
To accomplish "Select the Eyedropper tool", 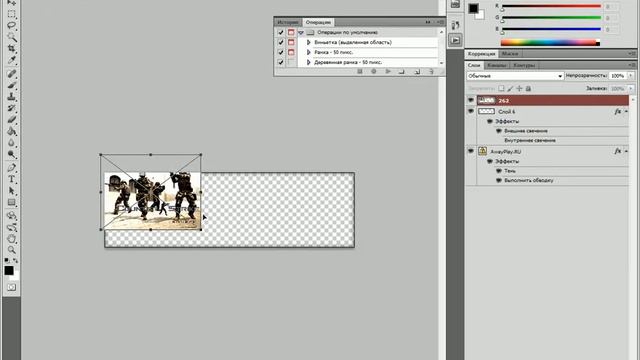I will coord(11,60).
